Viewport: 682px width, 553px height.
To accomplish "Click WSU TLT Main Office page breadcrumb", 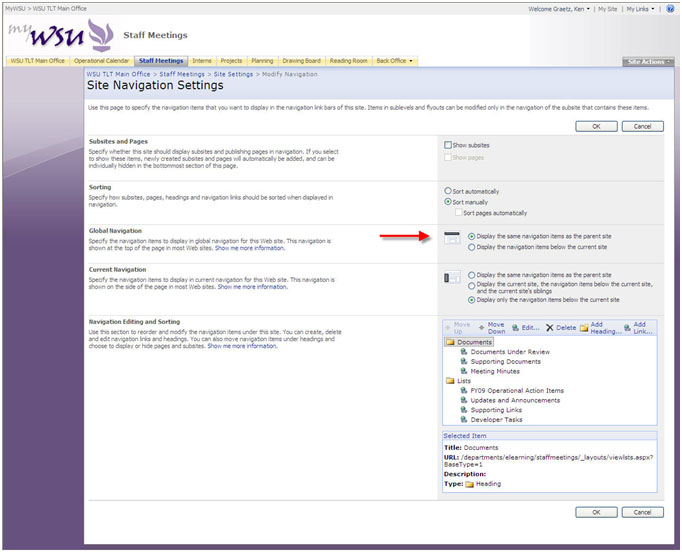I will click(x=118, y=74).
